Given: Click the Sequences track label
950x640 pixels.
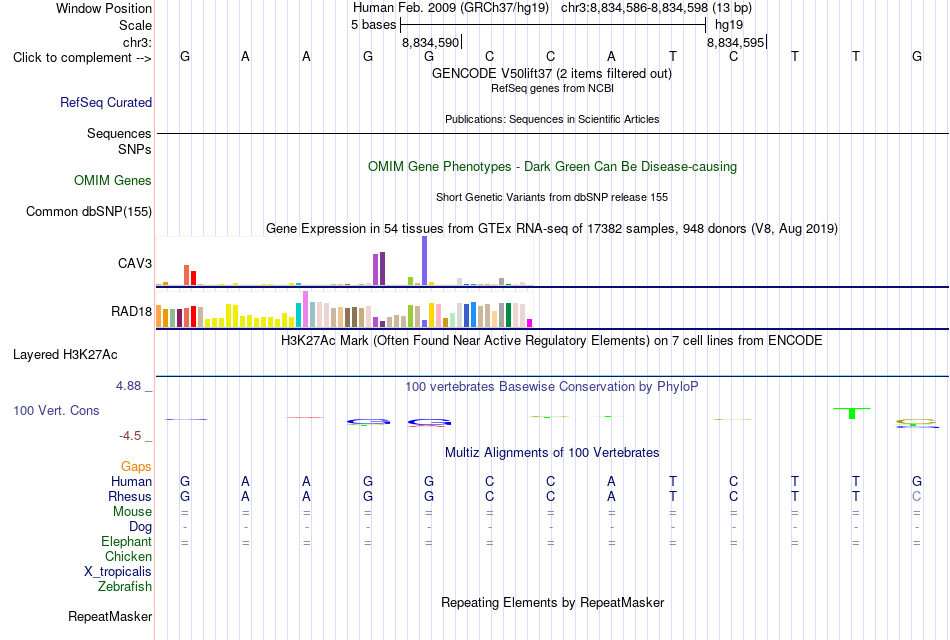Looking at the screenshot, I should pyautogui.click(x=119, y=133).
